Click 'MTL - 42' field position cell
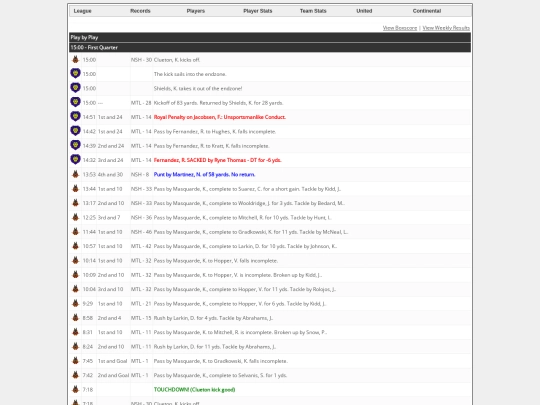Viewport: 540px width, 405px height. pyautogui.click(x=141, y=246)
